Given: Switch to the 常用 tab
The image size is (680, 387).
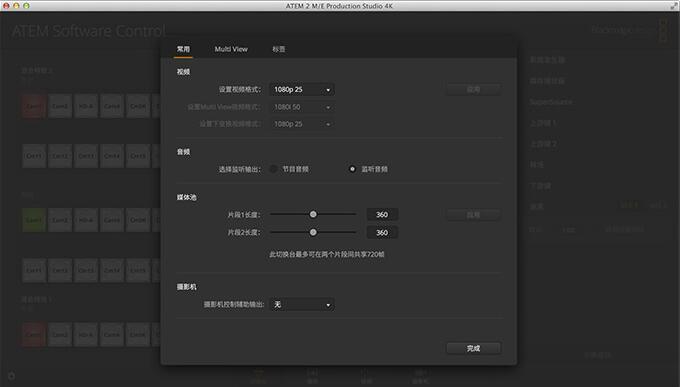Looking at the screenshot, I should click(183, 49).
